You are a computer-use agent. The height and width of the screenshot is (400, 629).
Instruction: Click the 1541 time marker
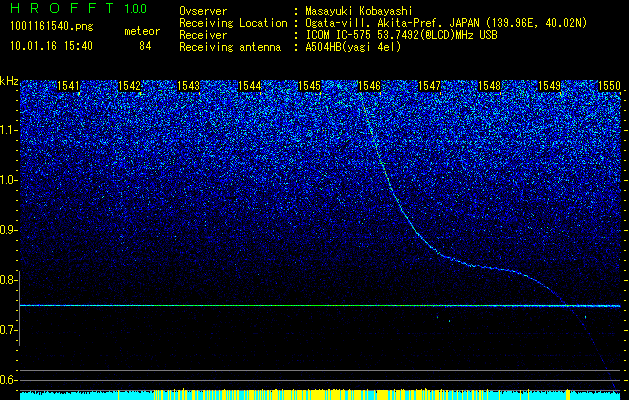point(68,86)
